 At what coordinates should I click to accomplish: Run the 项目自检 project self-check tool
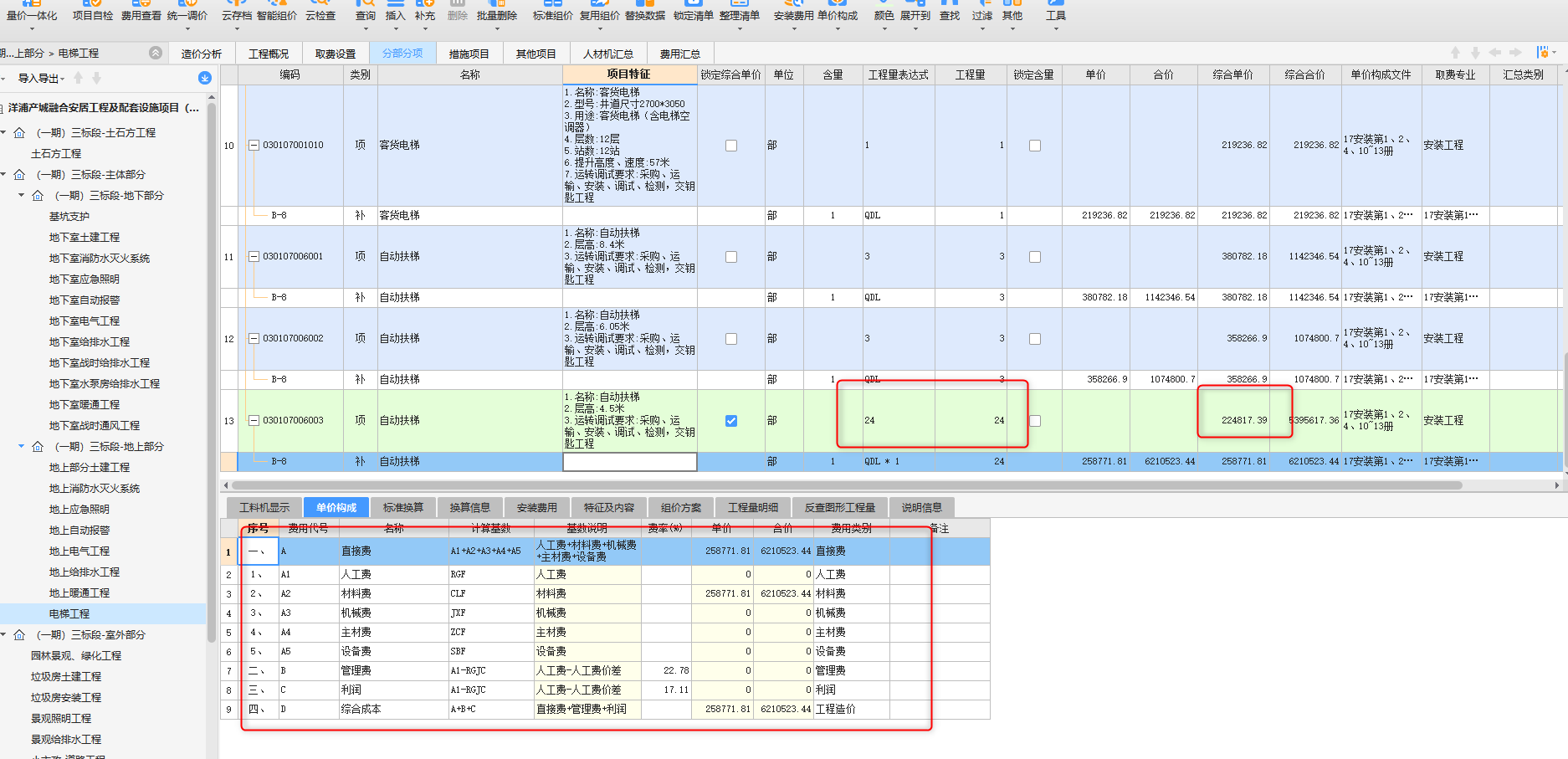[92, 12]
